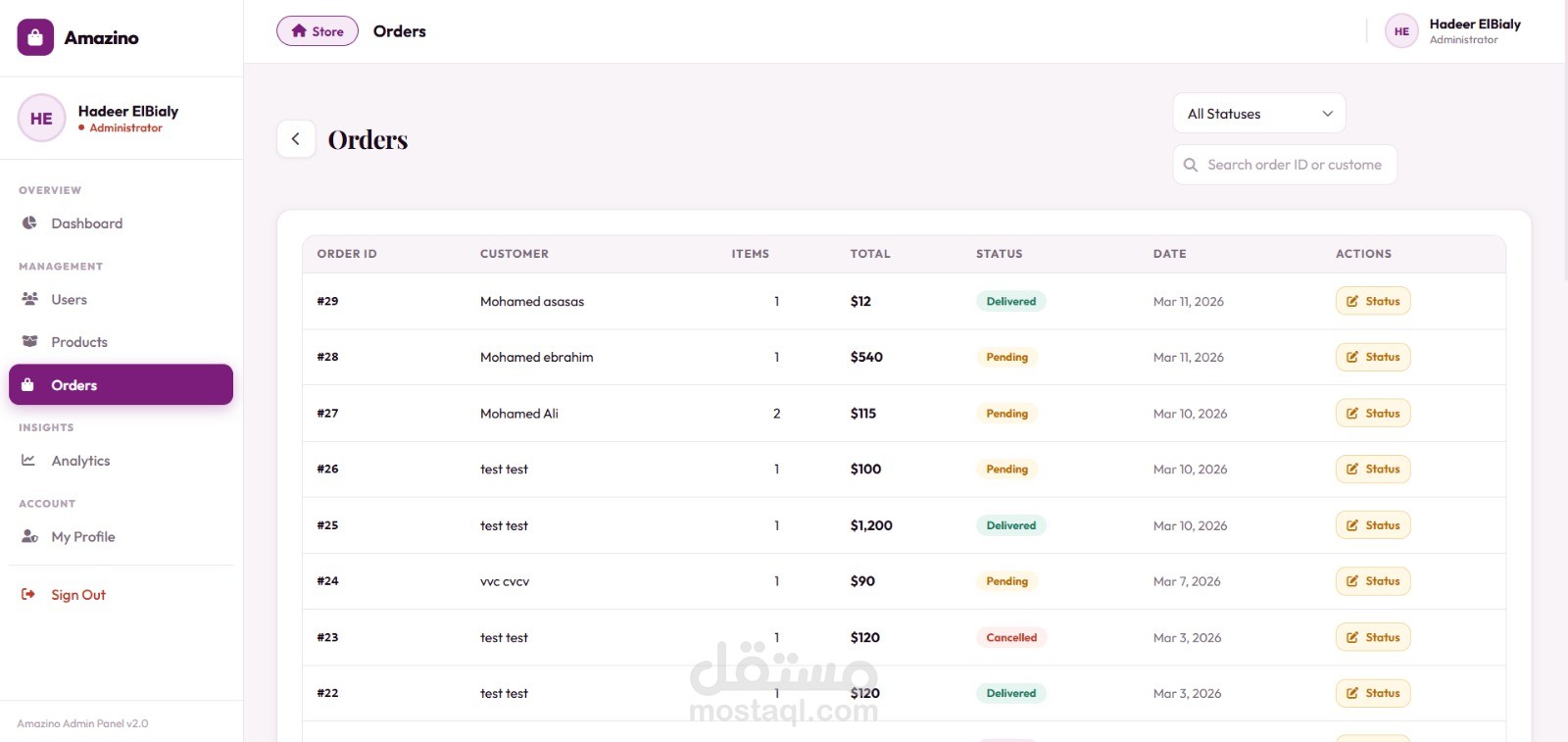Screen dimensions: 1568x742
Task: Click the My Profile person icon
Action: pos(29,536)
